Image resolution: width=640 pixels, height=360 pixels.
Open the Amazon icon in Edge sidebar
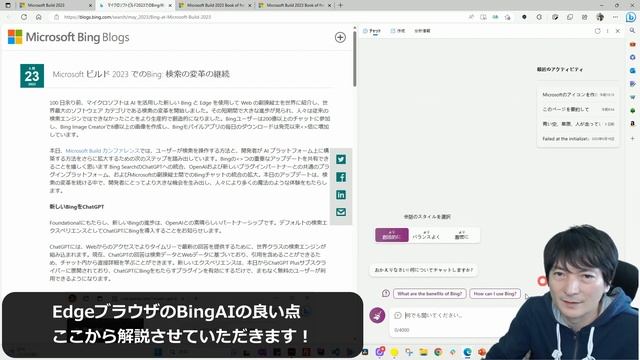632,123
